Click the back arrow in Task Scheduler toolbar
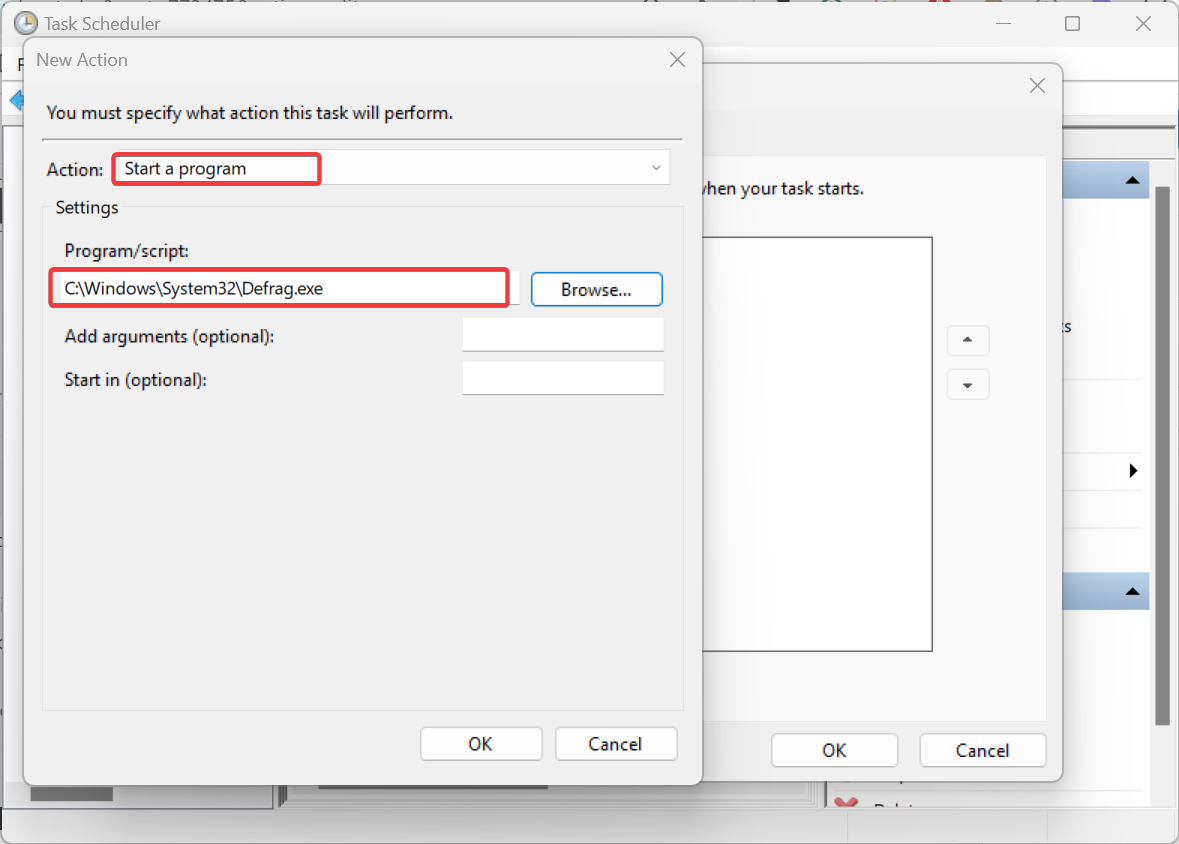The width and height of the screenshot is (1179, 844). point(16,99)
